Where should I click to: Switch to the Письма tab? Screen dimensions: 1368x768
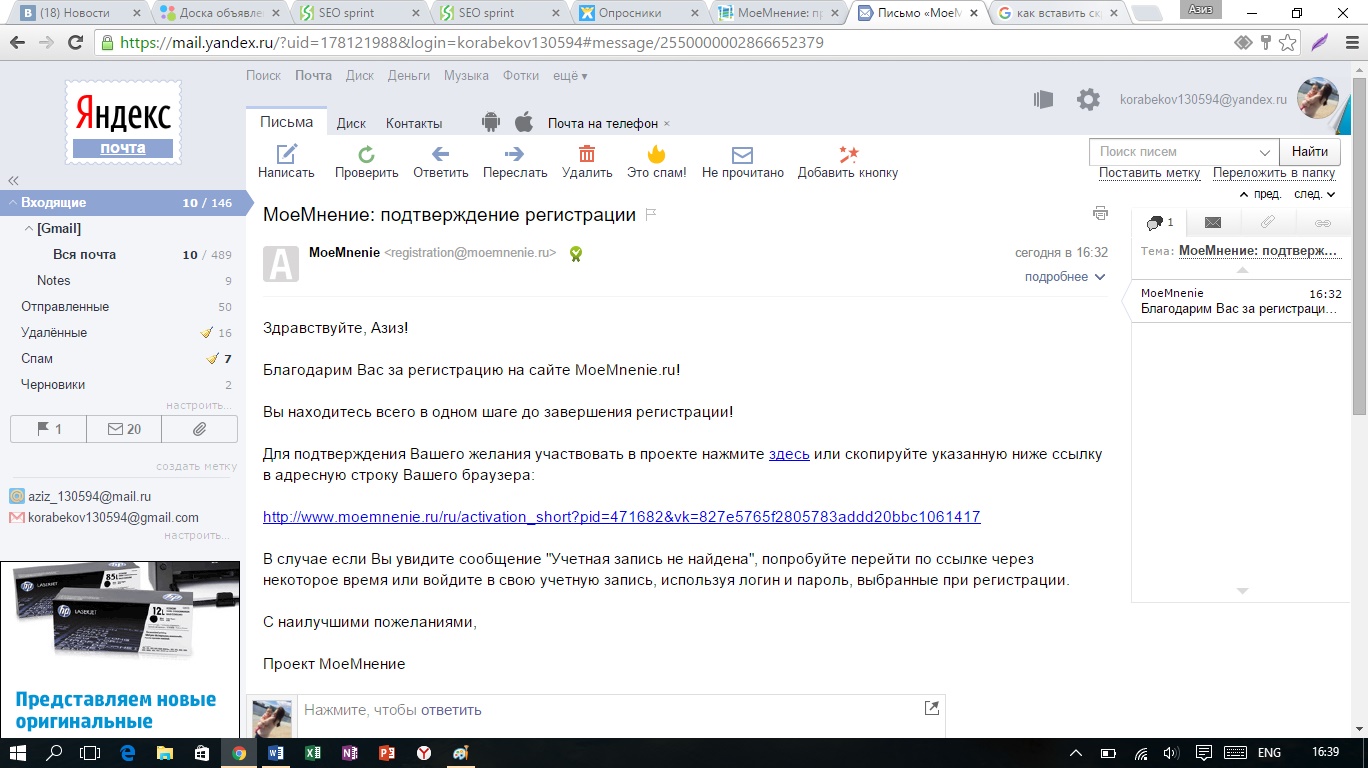click(287, 122)
